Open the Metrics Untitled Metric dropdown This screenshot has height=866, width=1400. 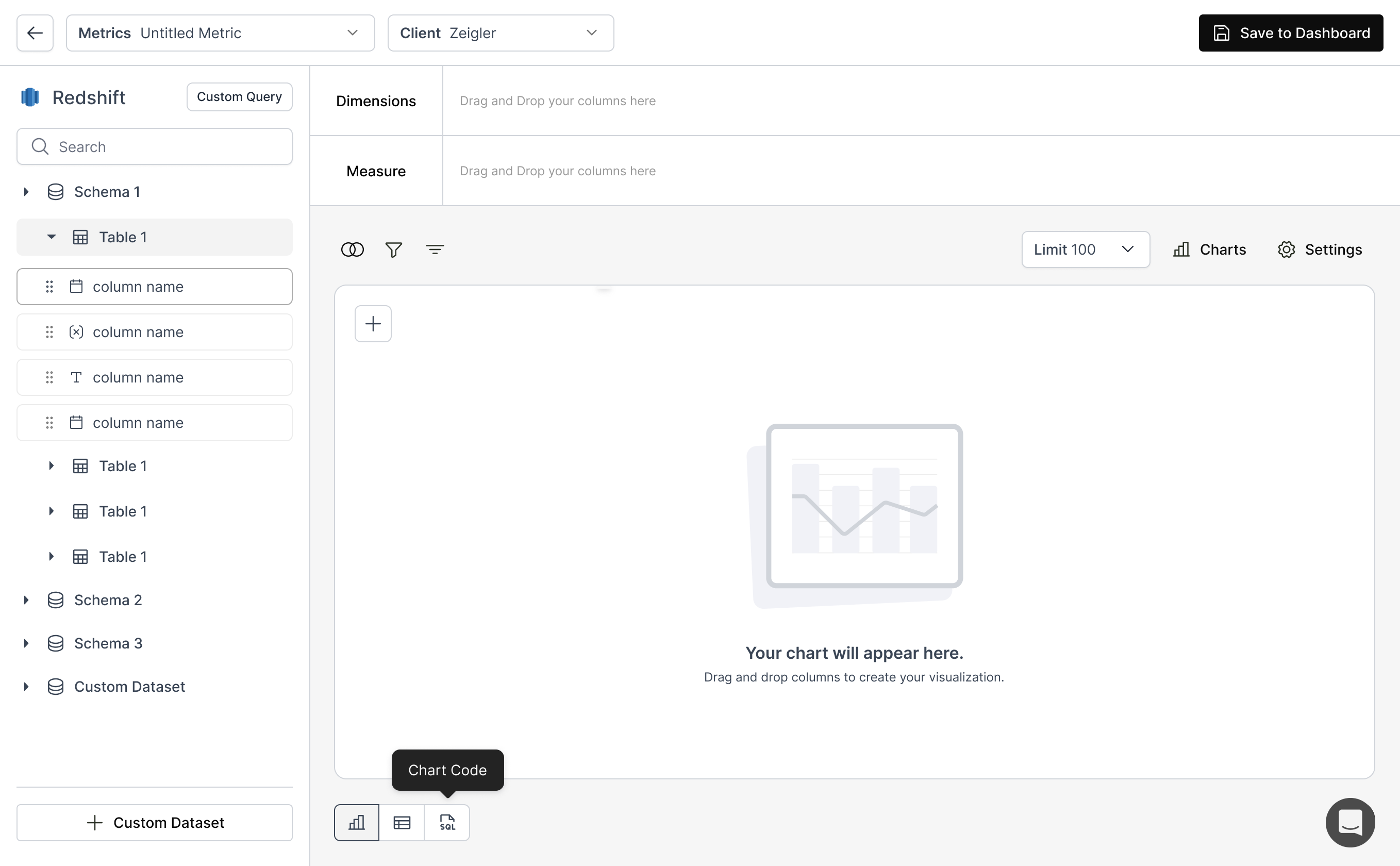click(x=221, y=33)
